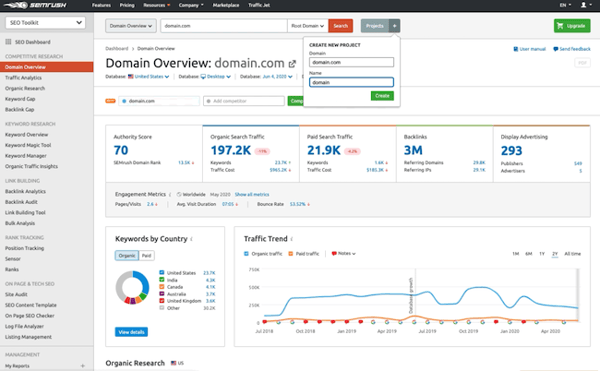
Task: Open the Company menu dropdown
Action: [191, 5]
